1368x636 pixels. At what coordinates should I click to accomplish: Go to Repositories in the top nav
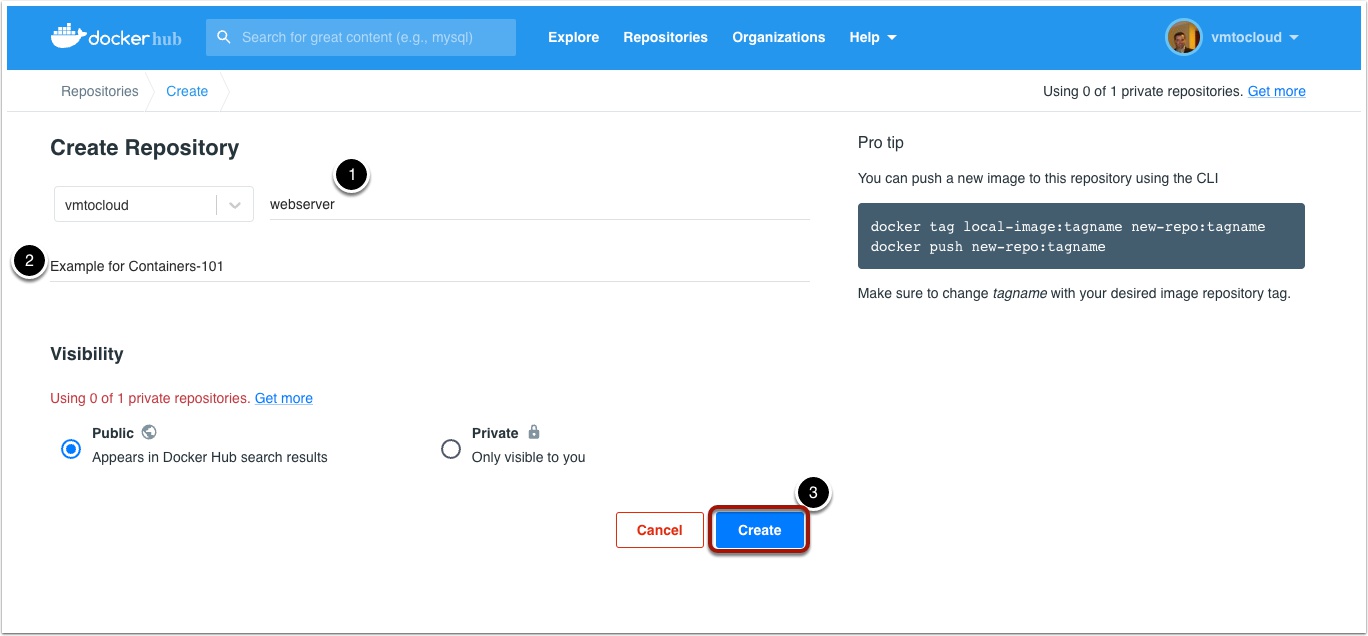pyautogui.click(x=665, y=37)
